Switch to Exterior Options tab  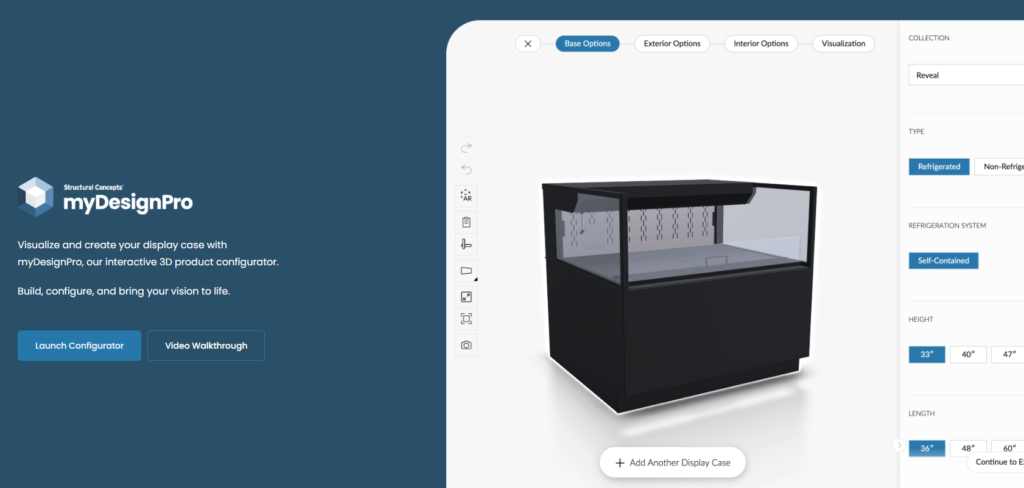coord(672,44)
